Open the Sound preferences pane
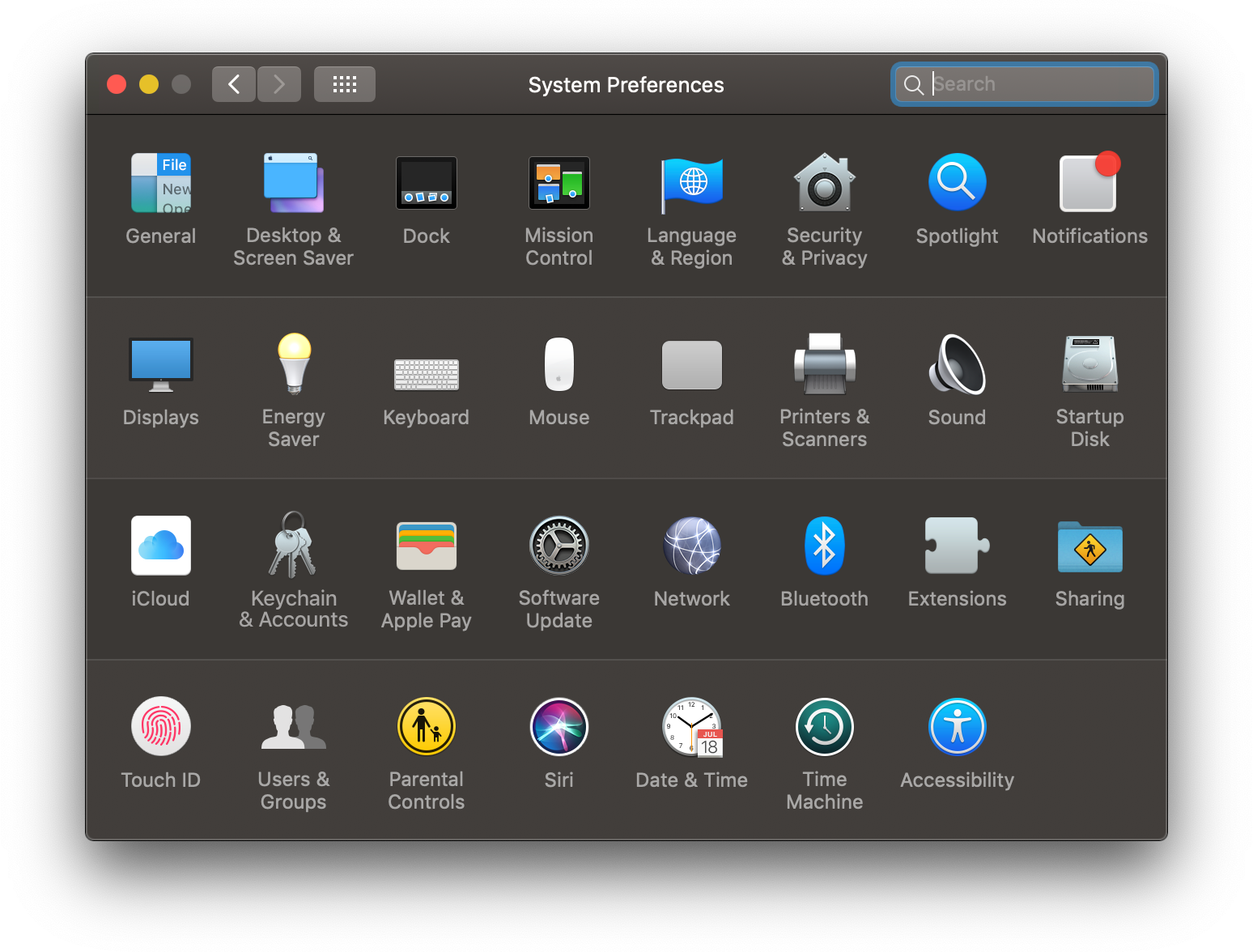Viewport: 1253px width, 952px height. [x=957, y=364]
